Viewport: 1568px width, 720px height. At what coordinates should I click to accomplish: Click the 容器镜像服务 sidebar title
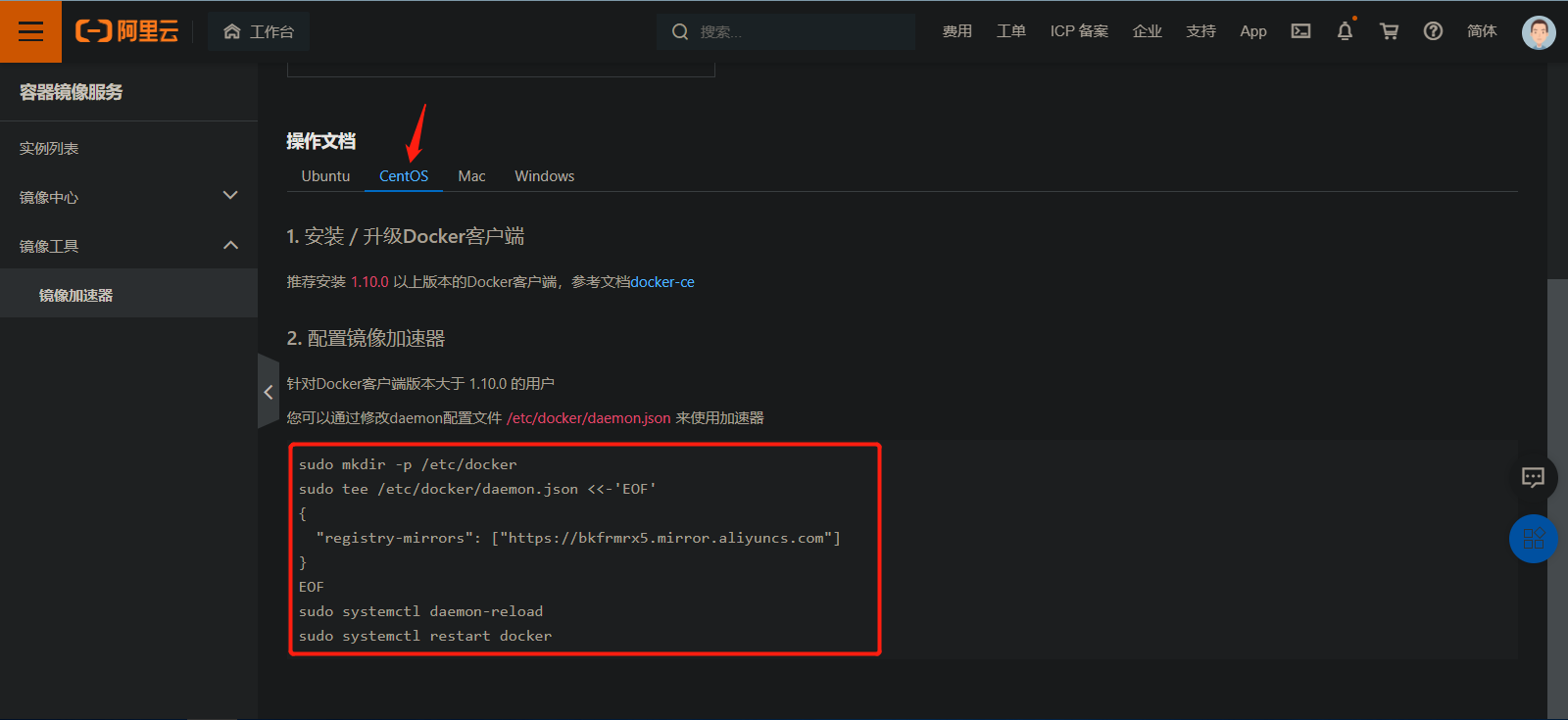tap(72, 92)
